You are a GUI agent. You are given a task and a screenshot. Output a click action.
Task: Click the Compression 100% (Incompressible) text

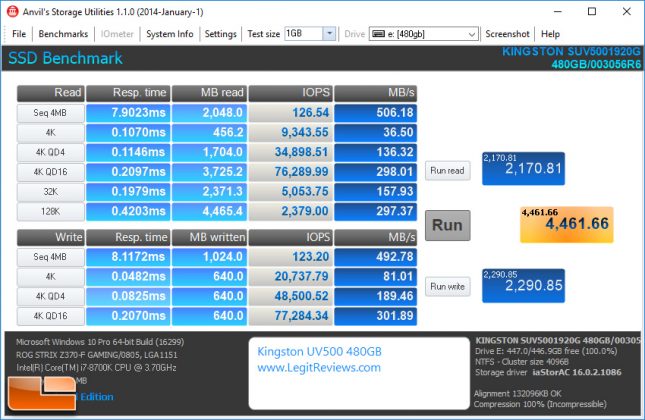click(x=540, y=404)
